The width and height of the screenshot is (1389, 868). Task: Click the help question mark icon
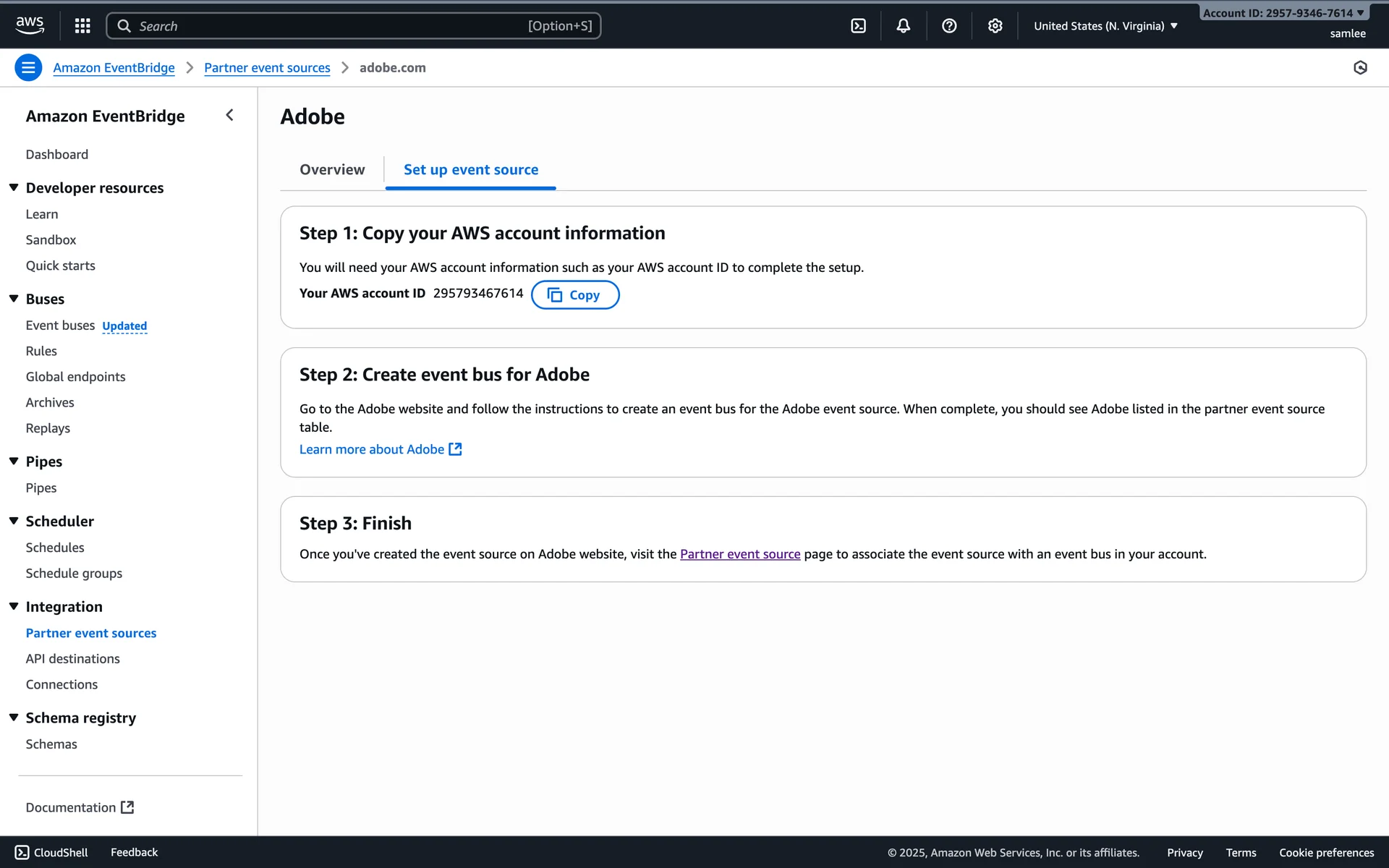[949, 26]
